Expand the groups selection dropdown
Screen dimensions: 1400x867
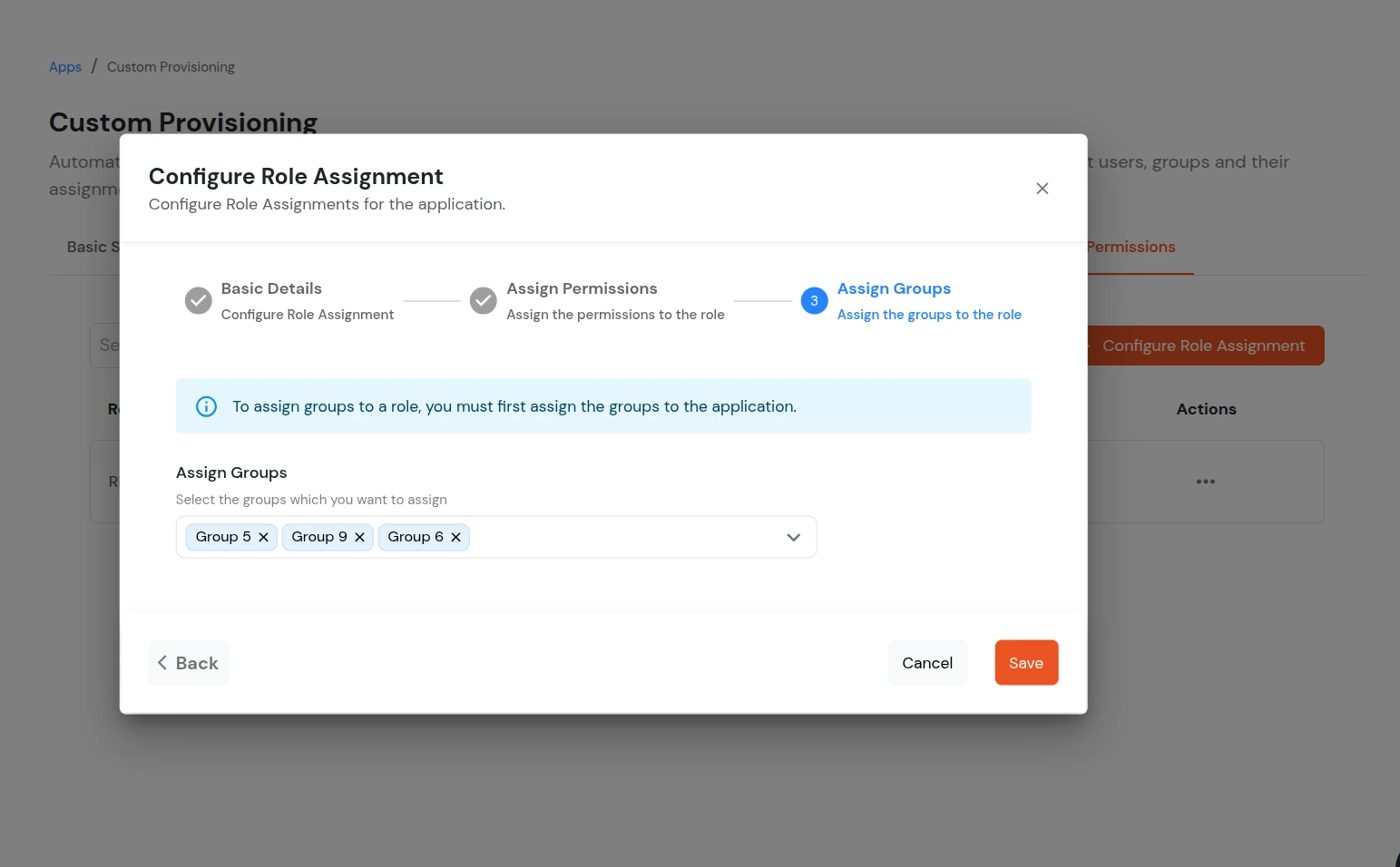click(792, 537)
